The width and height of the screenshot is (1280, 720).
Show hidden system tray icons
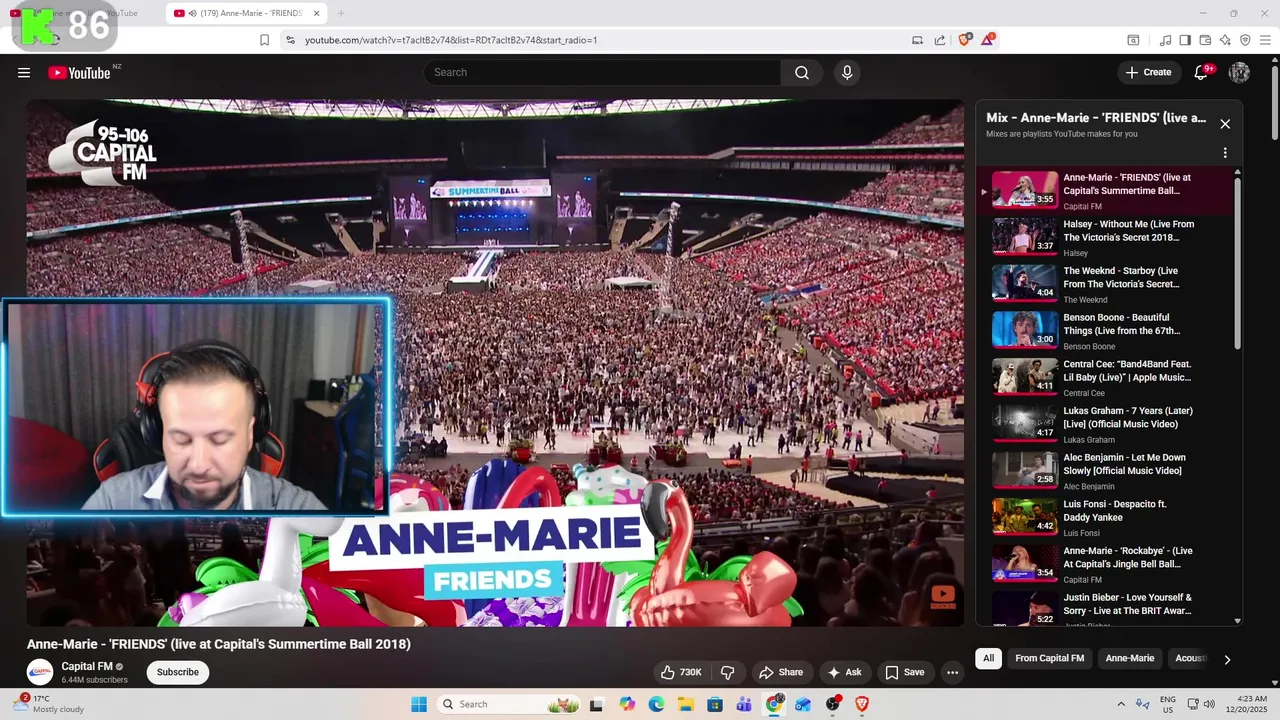[1121, 704]
